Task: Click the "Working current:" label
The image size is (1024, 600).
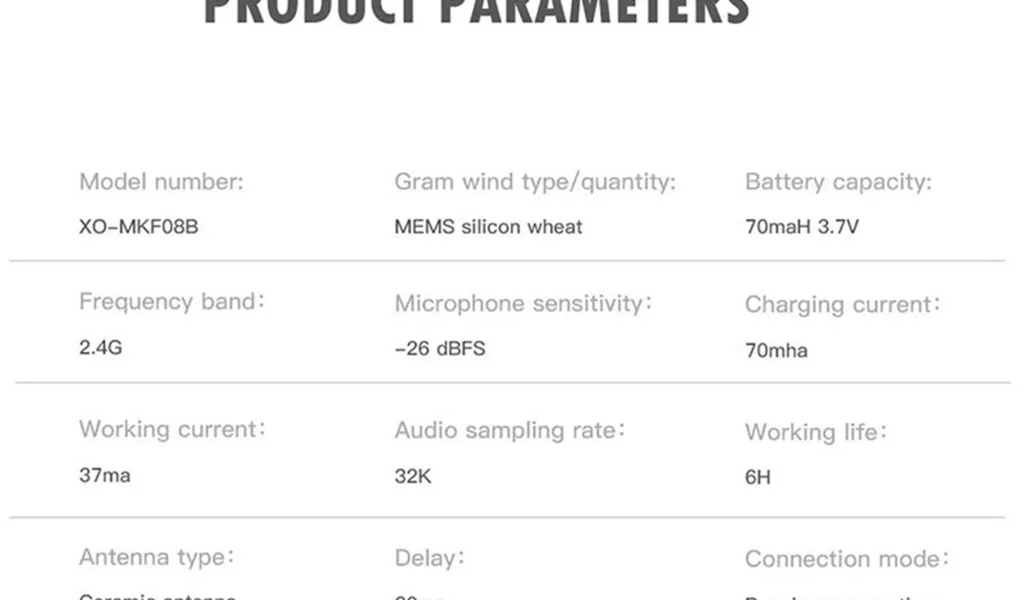Action: click(x=172, y=429)
